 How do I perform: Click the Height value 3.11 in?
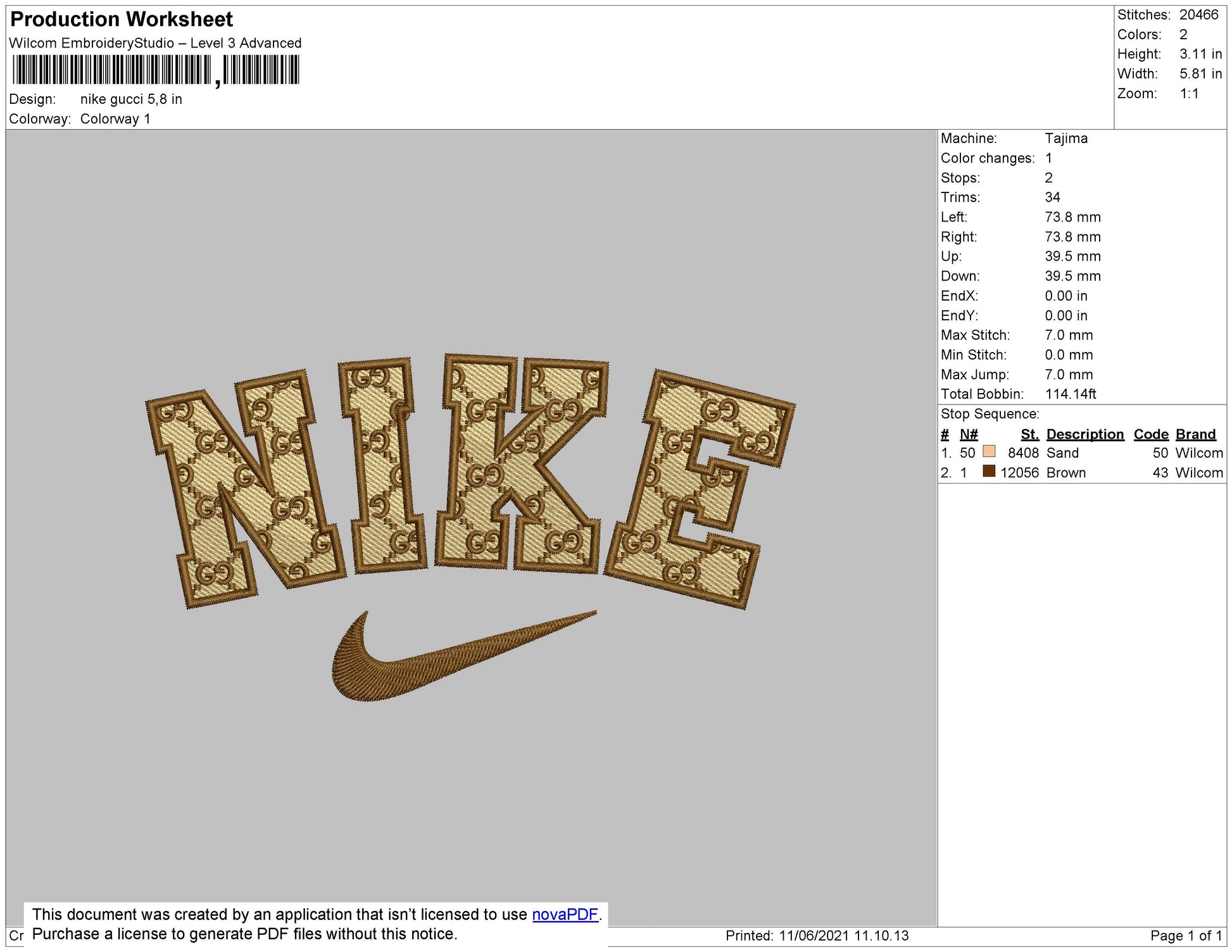pyautogui.click(x=1200, y=54)
